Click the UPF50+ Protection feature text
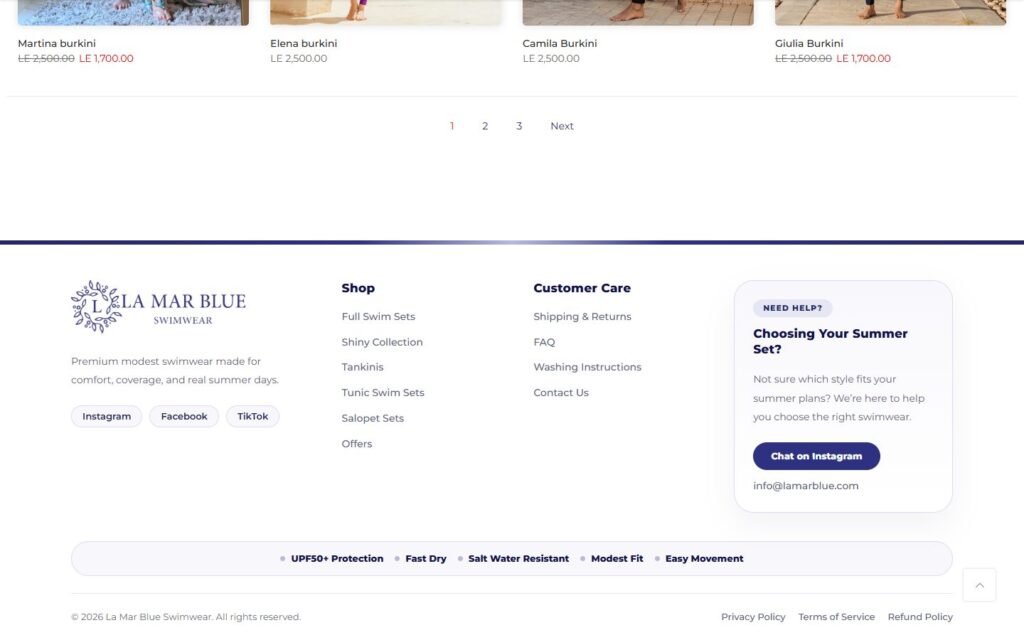 (x=337, y=559)
